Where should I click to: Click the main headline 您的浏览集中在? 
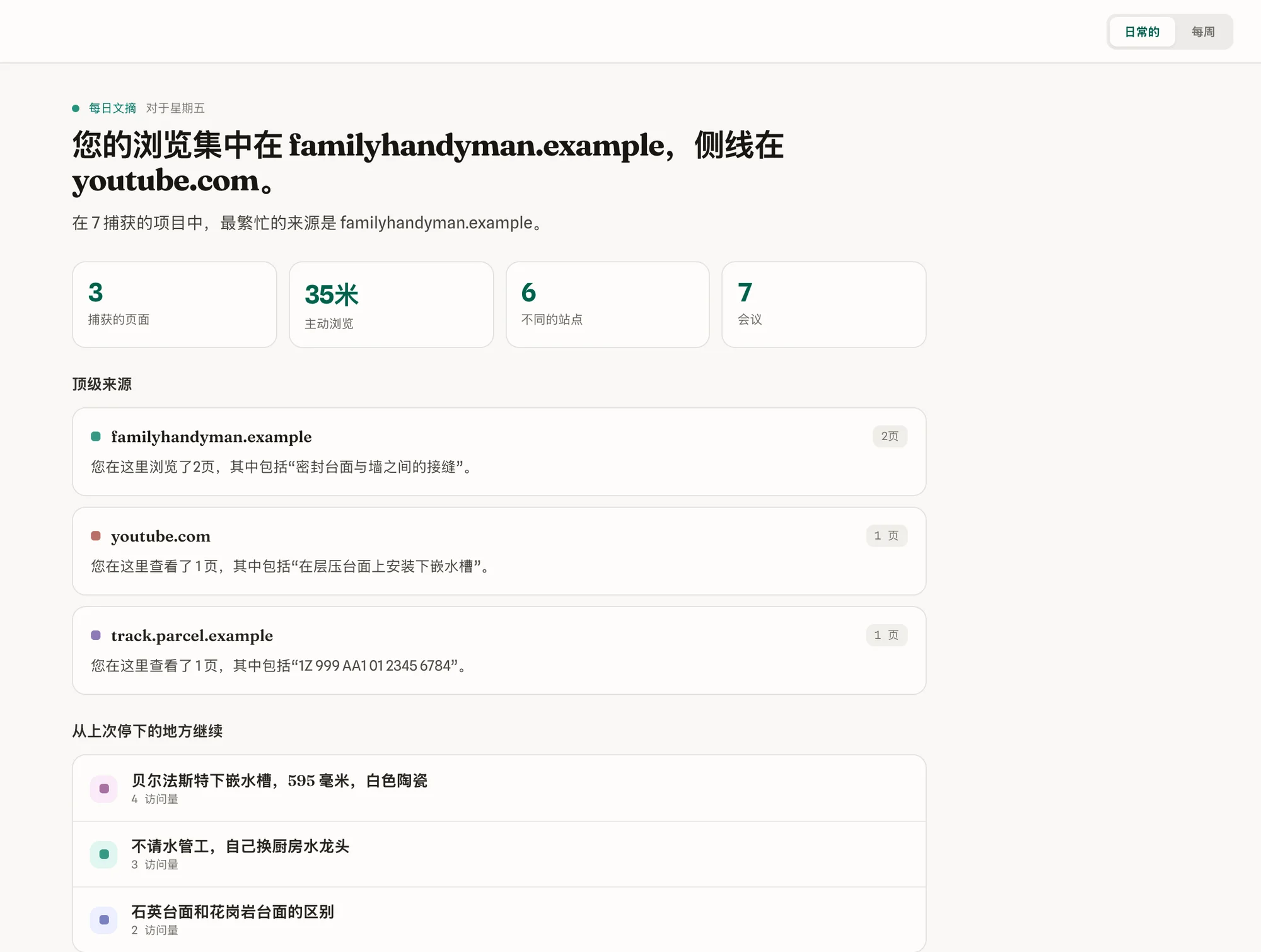[428, 163]
